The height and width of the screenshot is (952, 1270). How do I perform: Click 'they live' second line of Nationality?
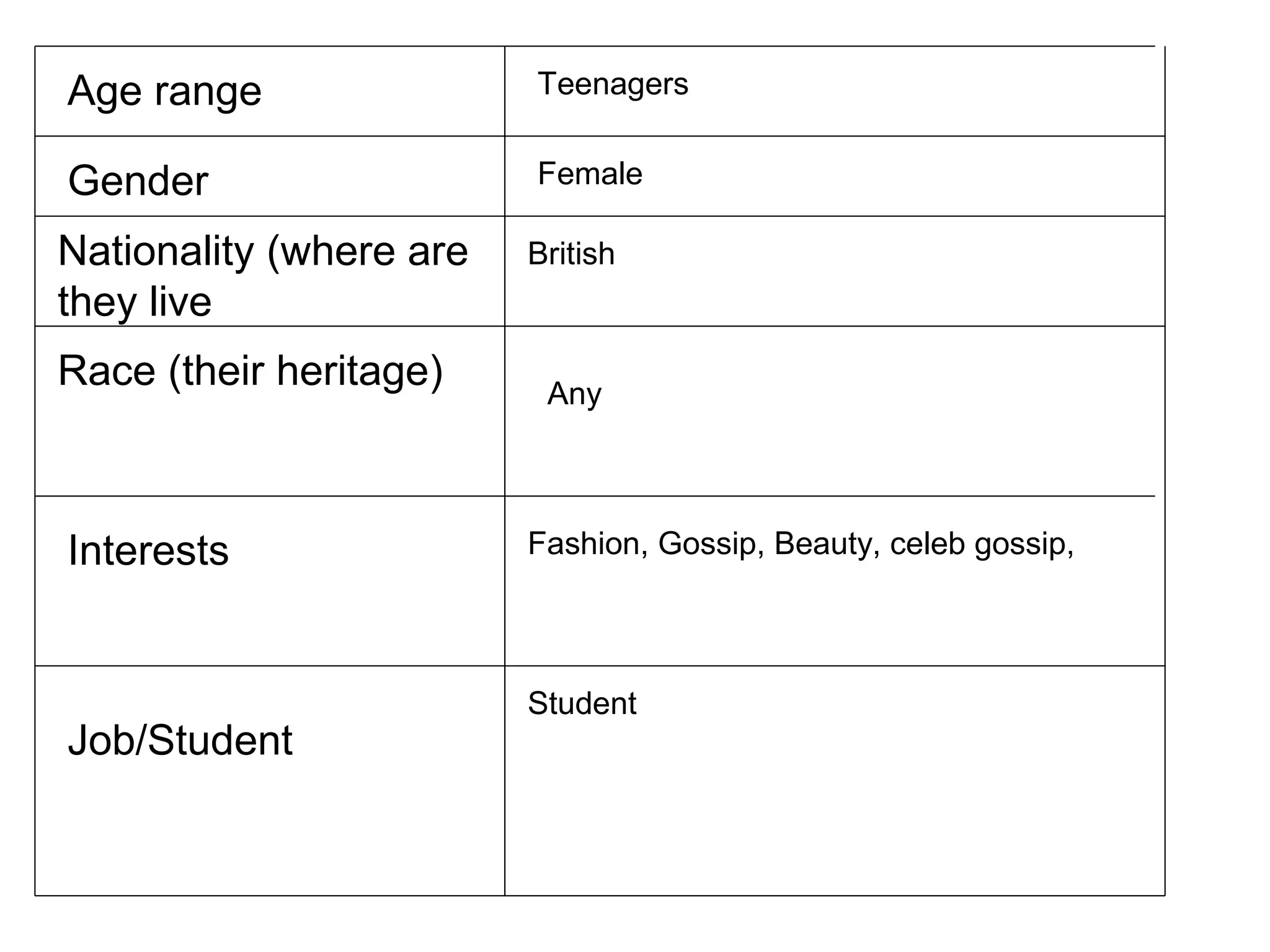click(x=135, y=301)
